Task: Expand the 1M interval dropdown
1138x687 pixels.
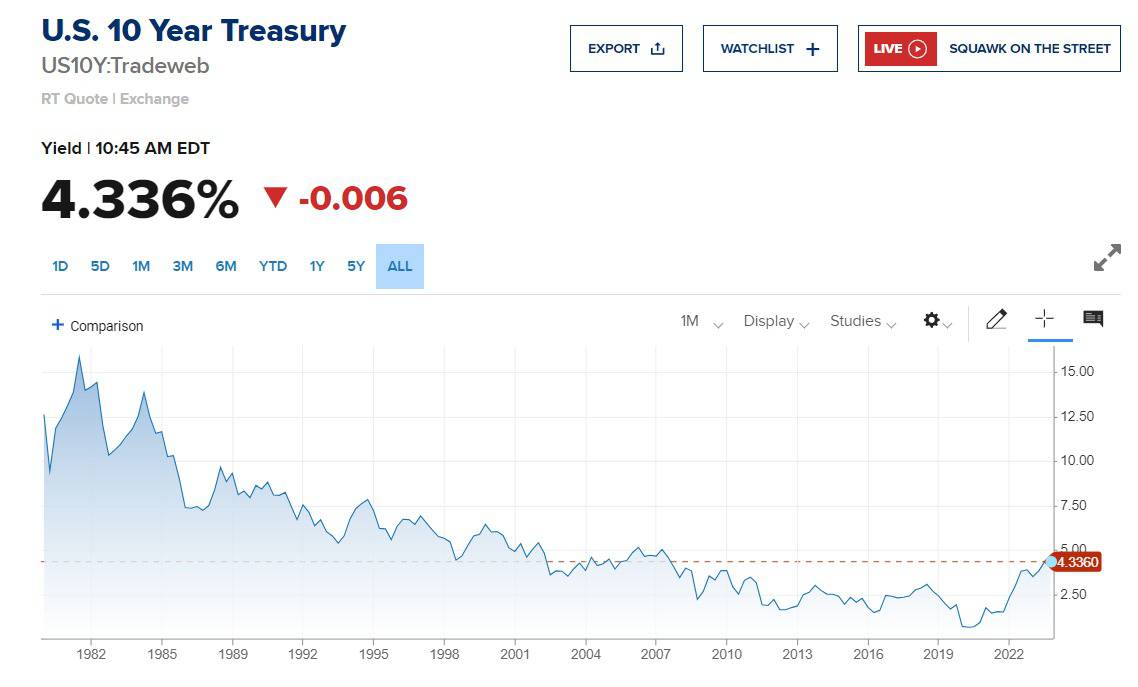Action: [701, 321]
